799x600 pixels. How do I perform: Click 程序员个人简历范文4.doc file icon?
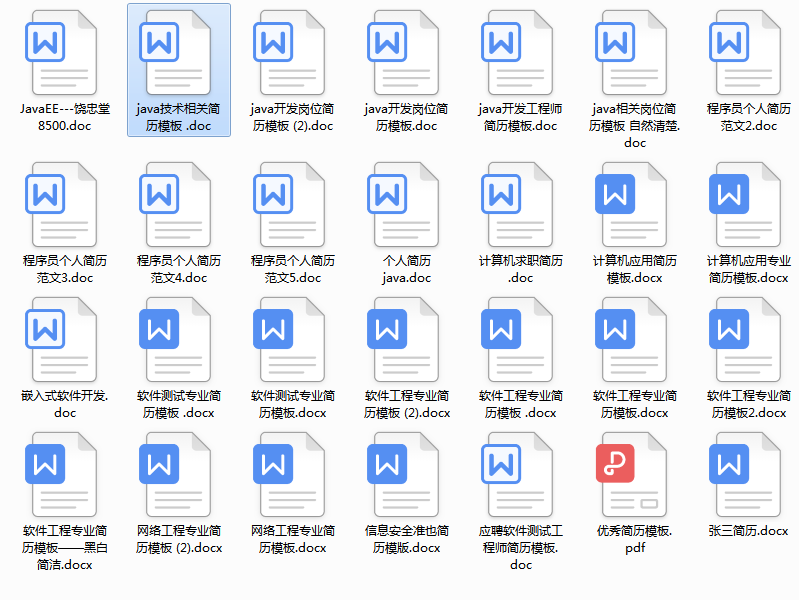175,204
